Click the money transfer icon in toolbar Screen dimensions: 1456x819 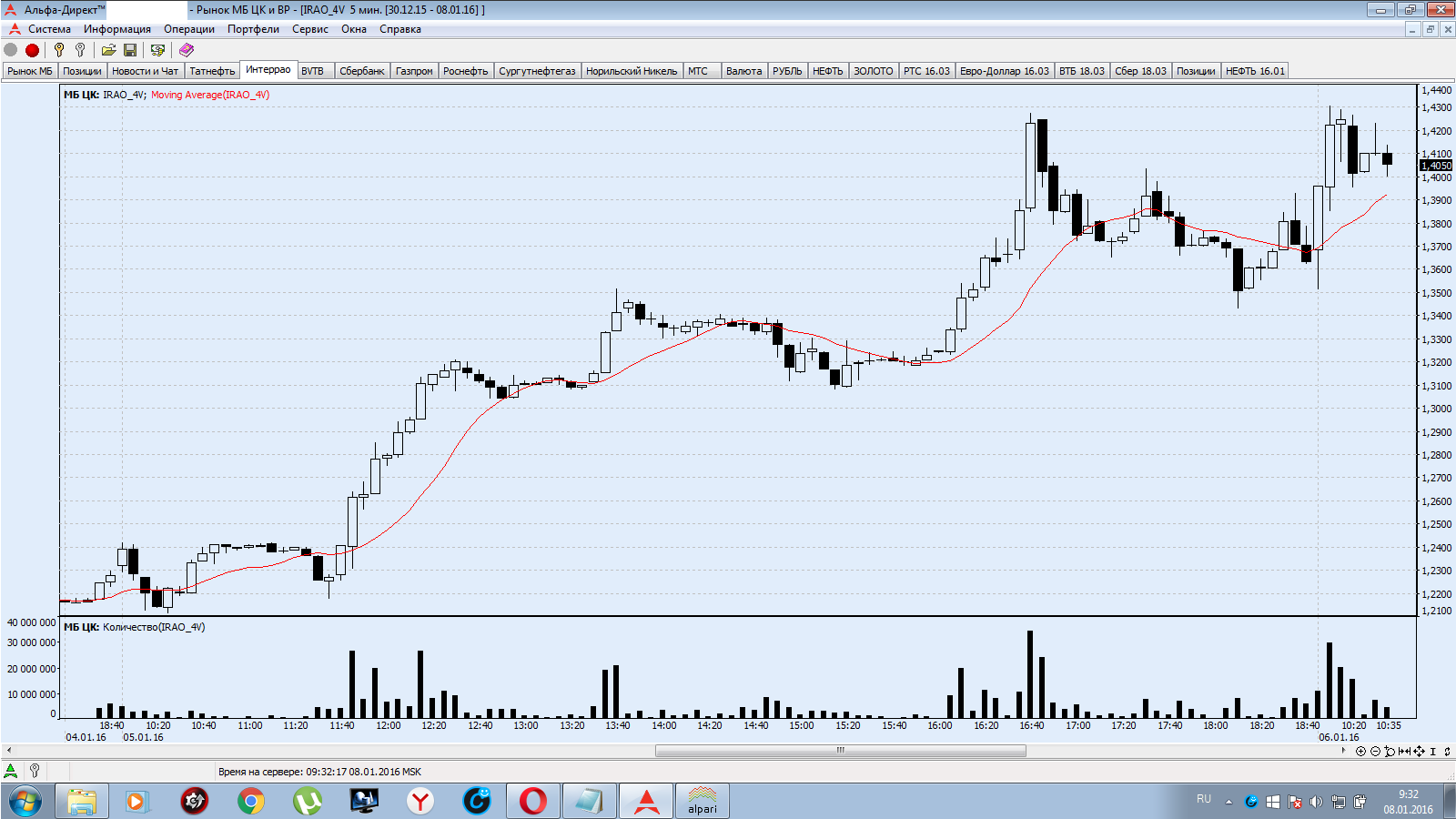click(x=157, y=50)
